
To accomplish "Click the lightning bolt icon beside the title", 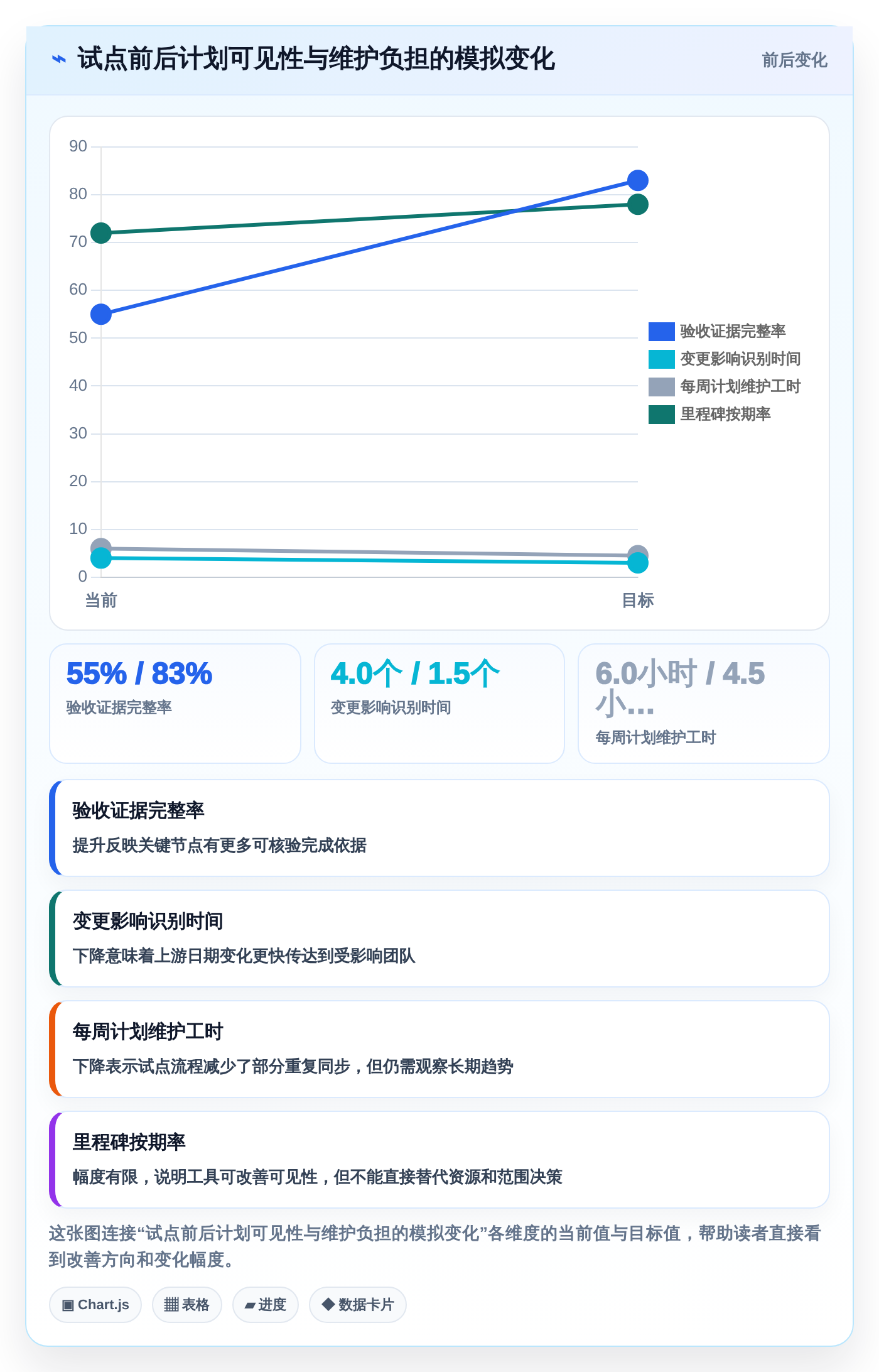I will tap(58, 60).
